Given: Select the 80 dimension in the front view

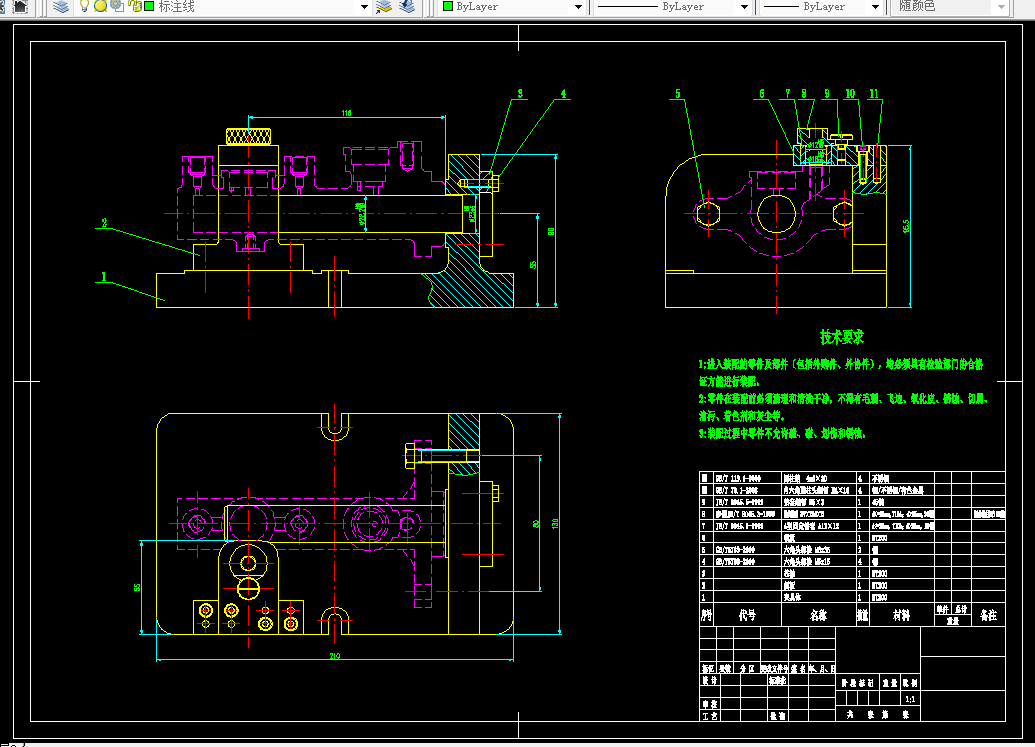Looking at the screenshot, I should click(x=551, y=232).
